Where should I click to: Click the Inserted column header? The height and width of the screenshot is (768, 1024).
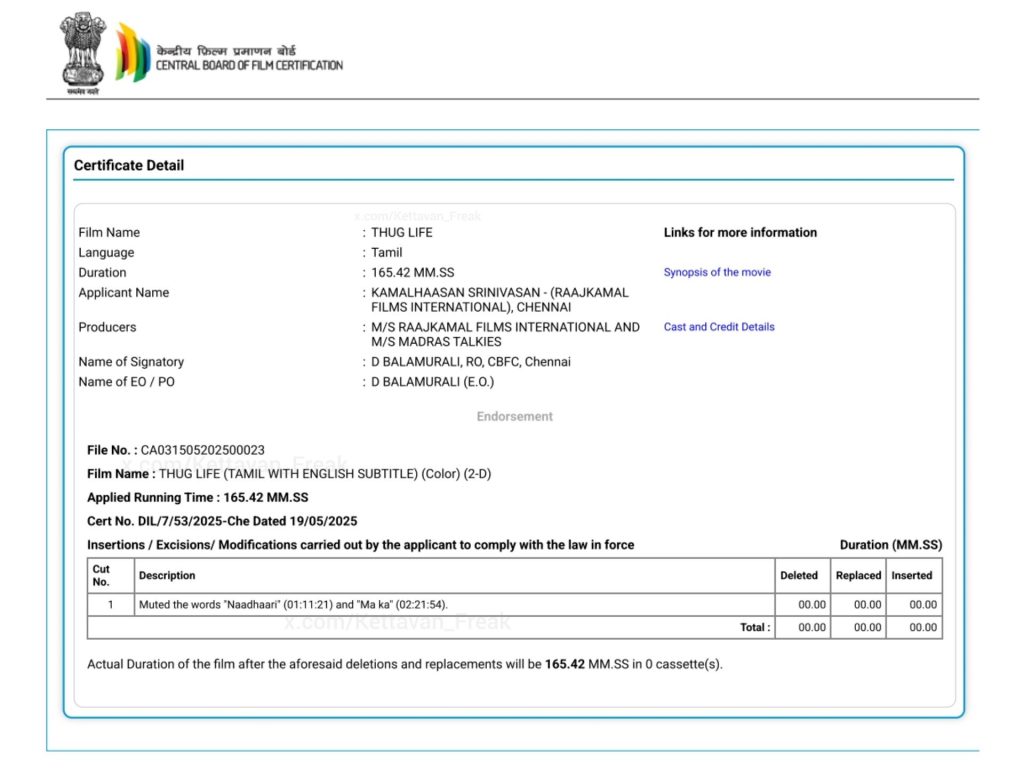911,575
